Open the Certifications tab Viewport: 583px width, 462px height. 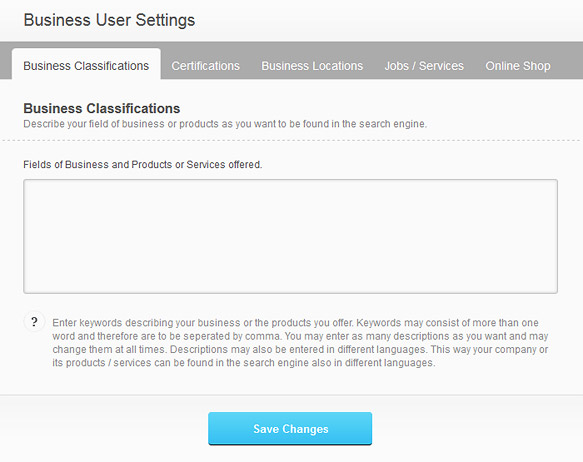tap(205, 66)
